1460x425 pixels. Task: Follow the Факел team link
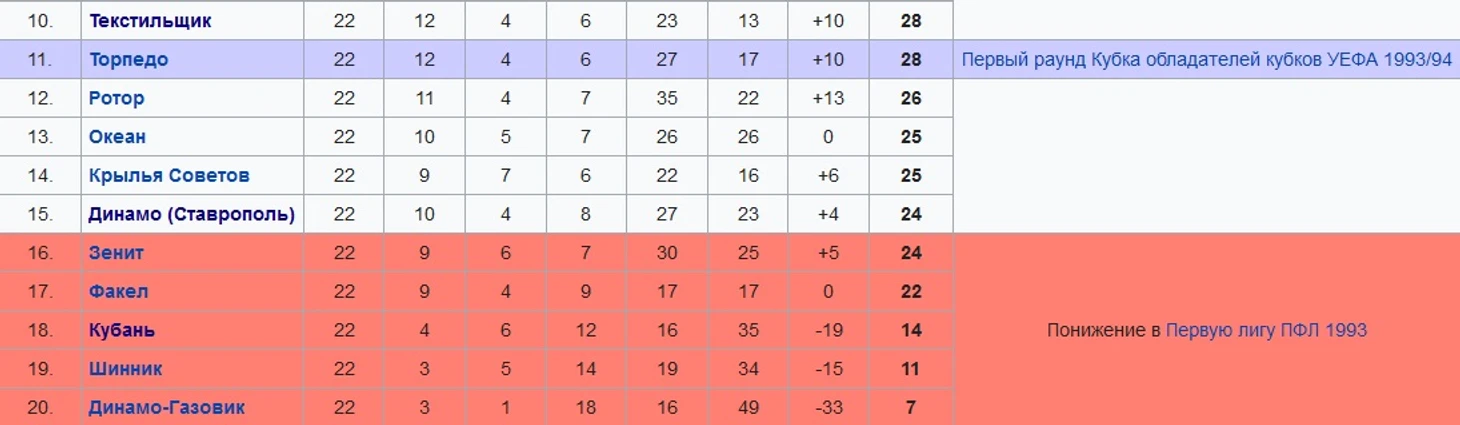[118, 292]
